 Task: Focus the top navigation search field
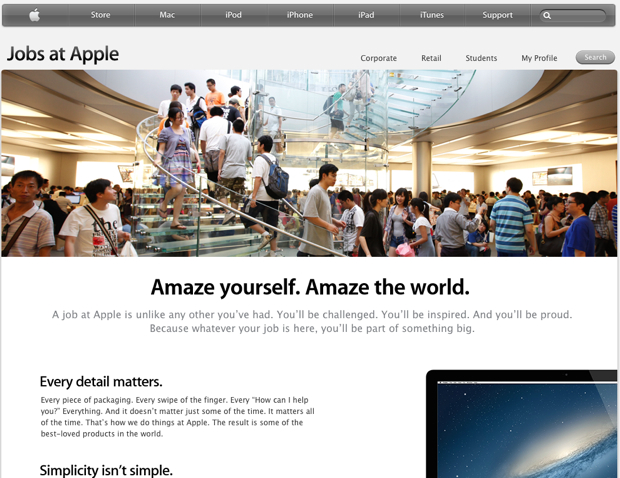pos(573,15)
